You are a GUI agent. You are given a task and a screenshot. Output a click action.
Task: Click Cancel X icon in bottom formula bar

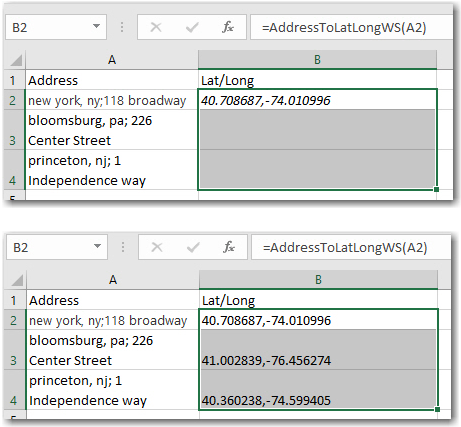(x=157, y=247)
